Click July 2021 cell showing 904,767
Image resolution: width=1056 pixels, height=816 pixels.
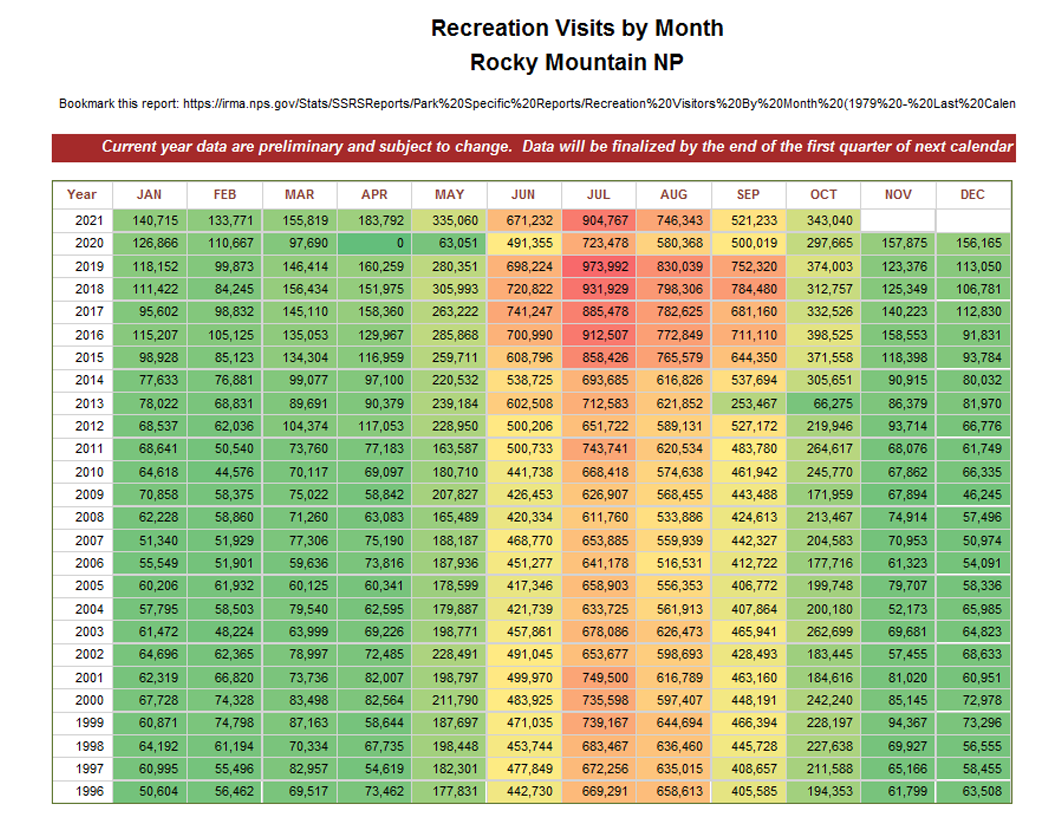[x=598, y=220]
